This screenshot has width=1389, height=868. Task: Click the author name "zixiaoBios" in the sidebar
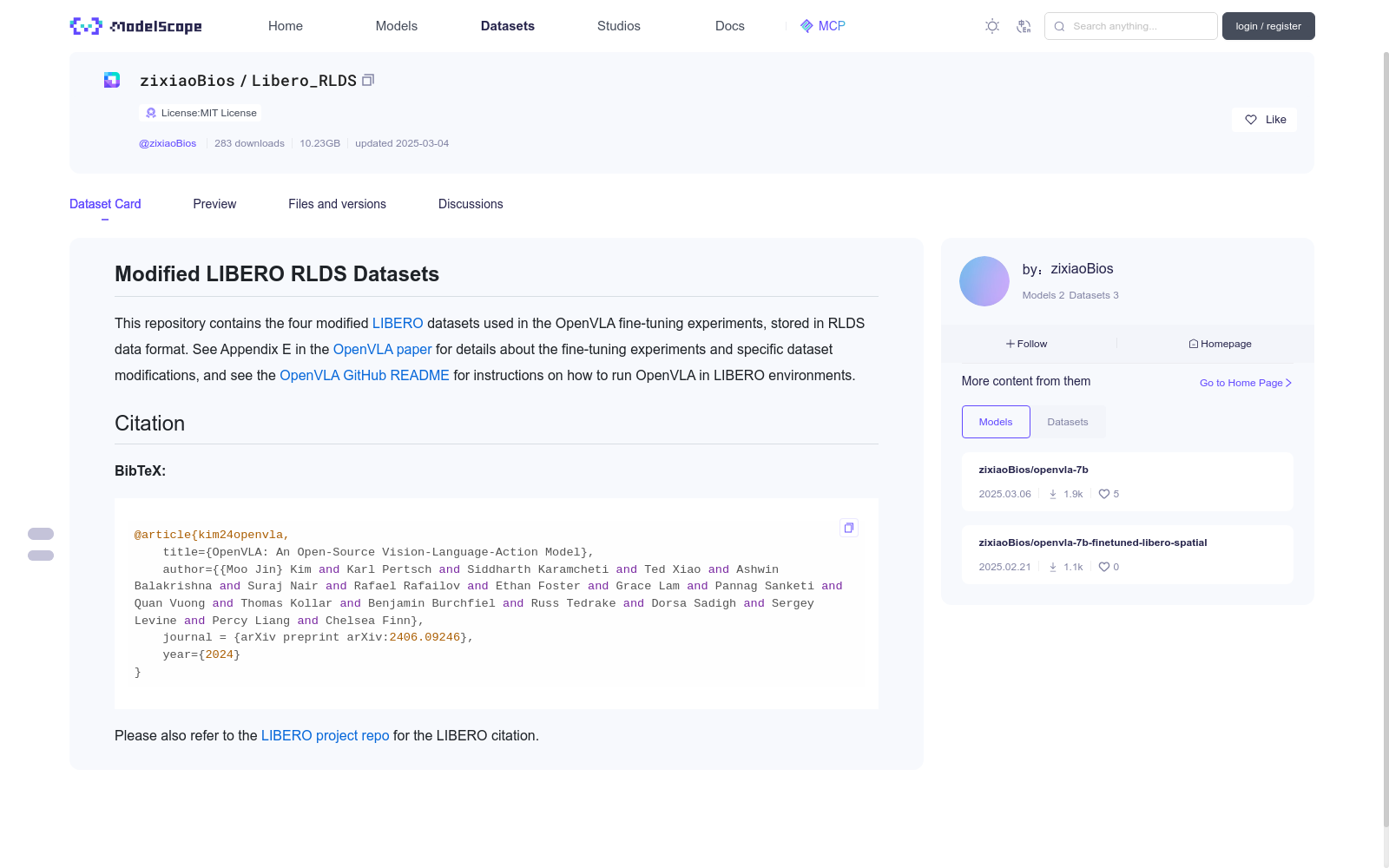[x=1082, y=269]
